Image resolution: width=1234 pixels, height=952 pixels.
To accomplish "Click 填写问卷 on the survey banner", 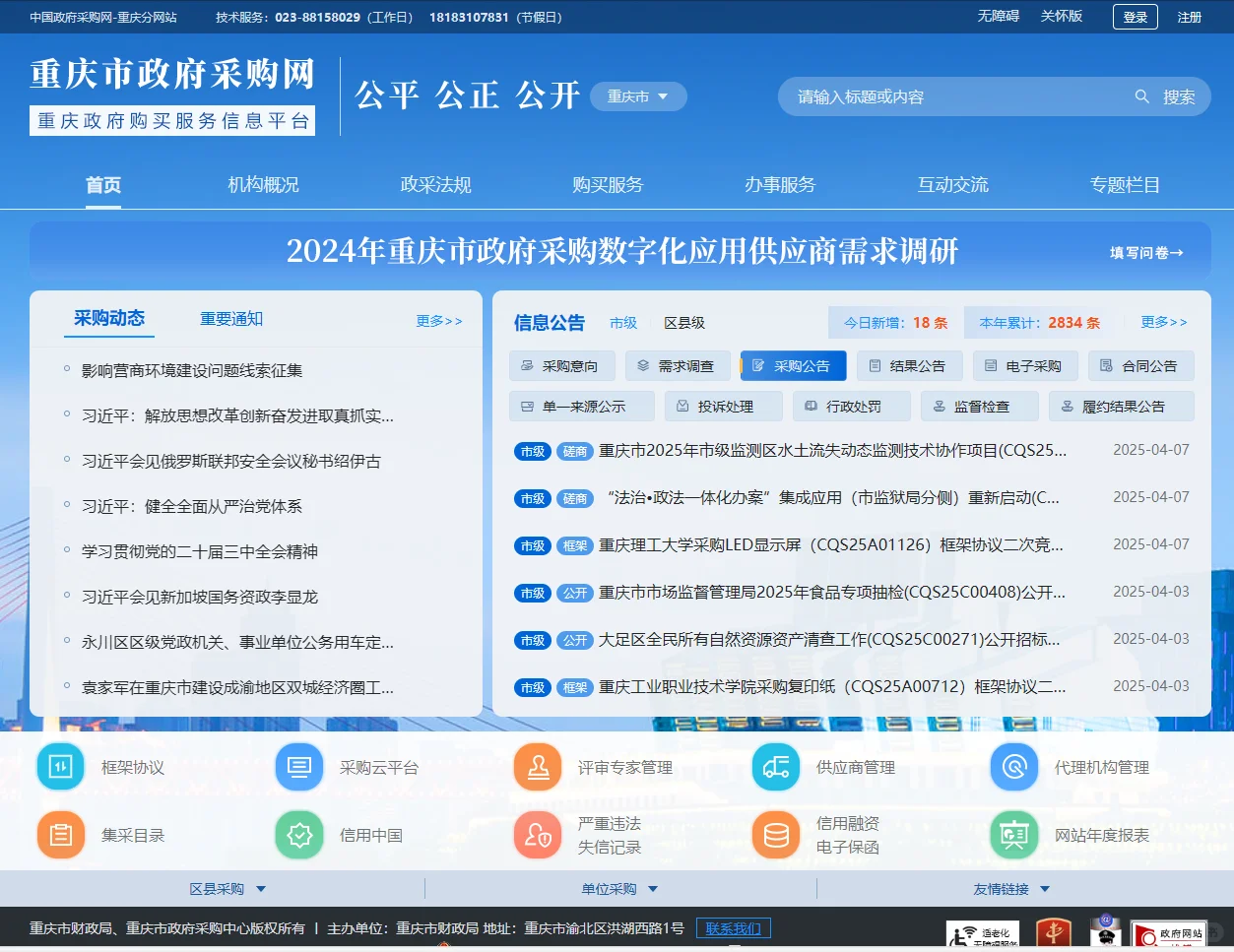I will coord(1146,253).
